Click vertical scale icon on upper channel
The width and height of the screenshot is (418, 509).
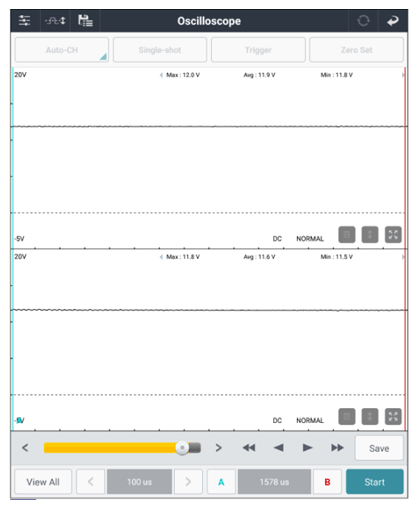tap(370, 235)
